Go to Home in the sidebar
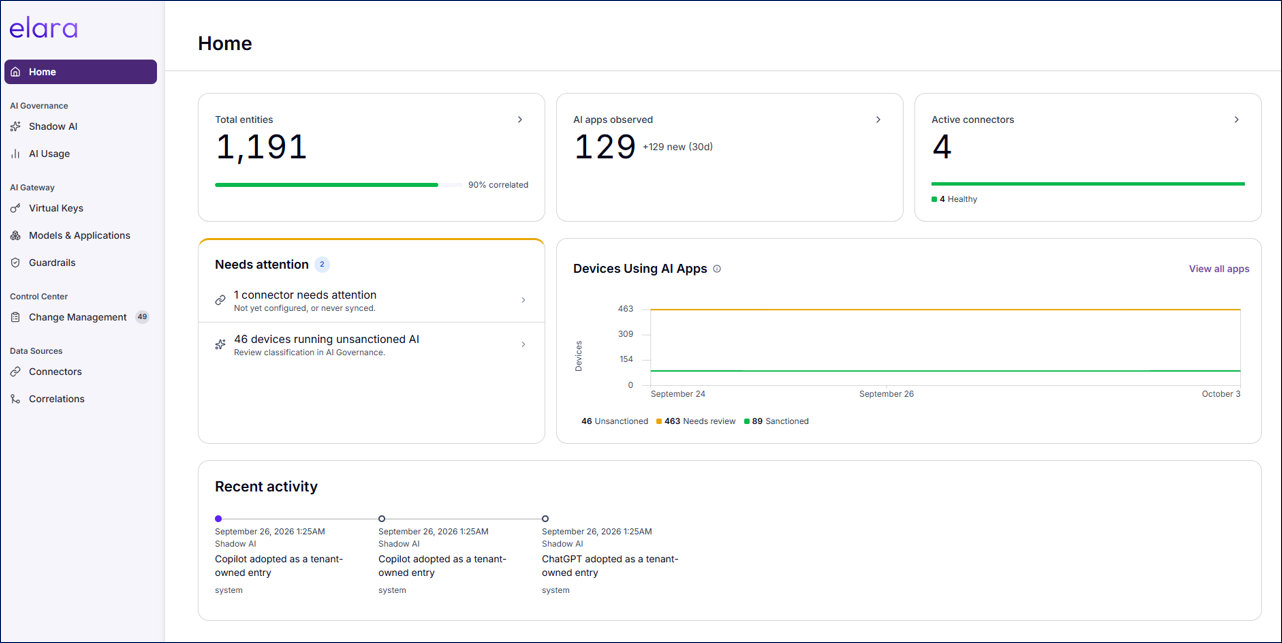 (81, 72)
